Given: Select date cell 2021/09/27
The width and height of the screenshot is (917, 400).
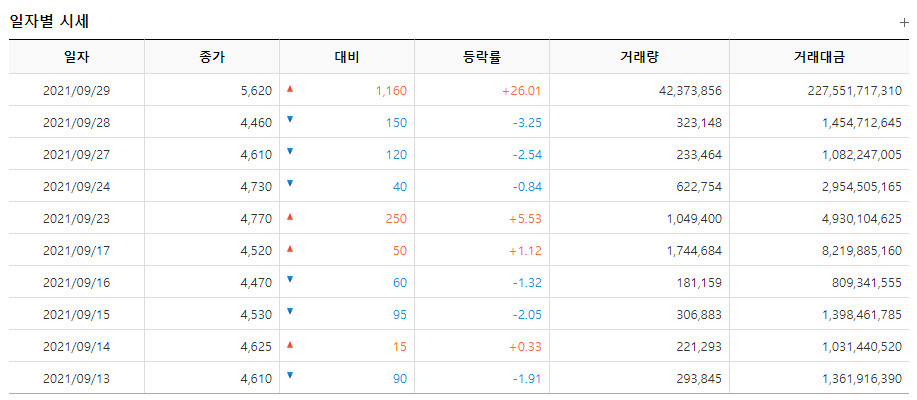Looking at the screenshot, I should point(77,155).
